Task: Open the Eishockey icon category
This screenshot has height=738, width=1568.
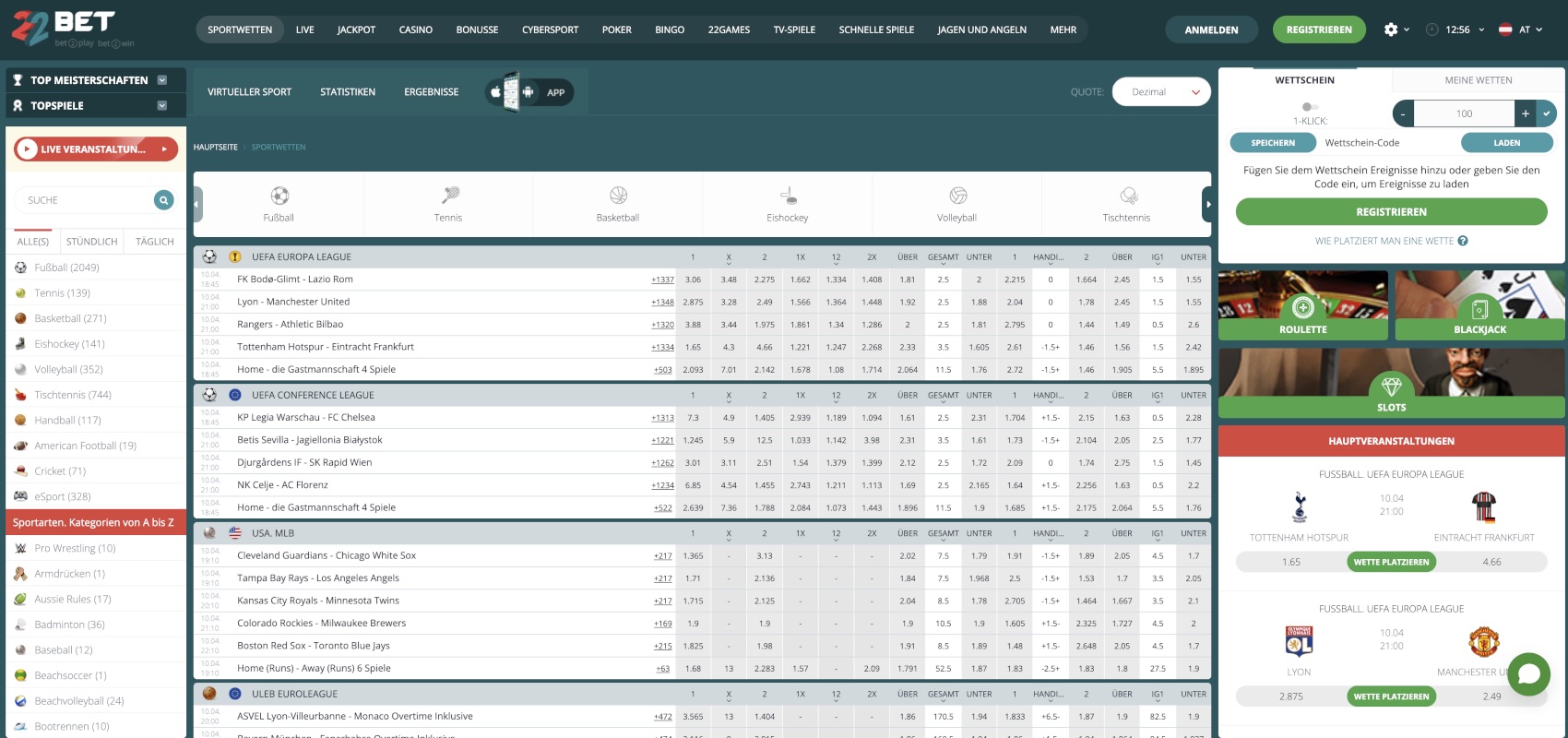Action: coord(788,196)
